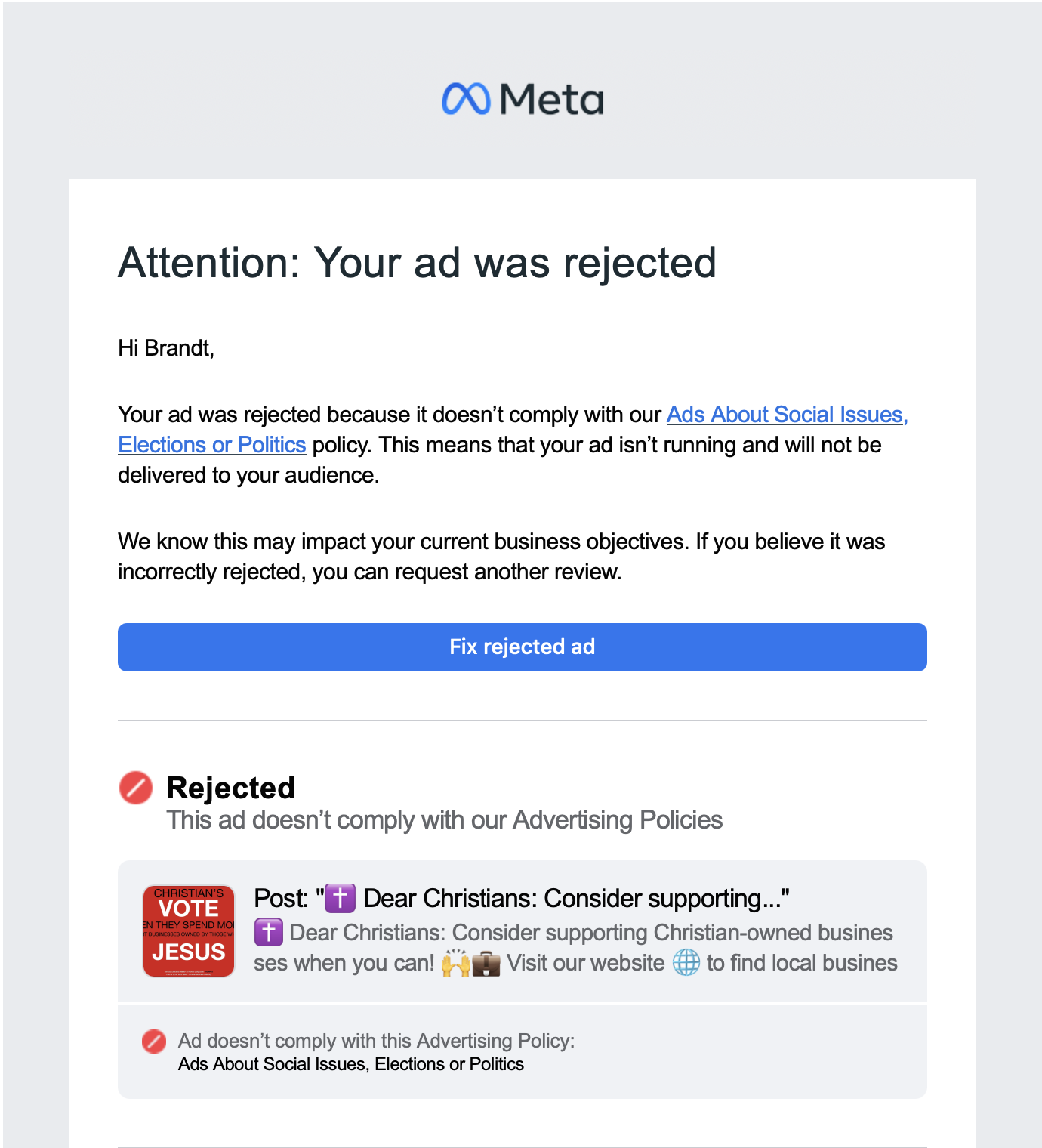The width and height of the screenshot is (1042, 1148).
Task: Click the red Rejected status icon
Action: tap(136, 788)
